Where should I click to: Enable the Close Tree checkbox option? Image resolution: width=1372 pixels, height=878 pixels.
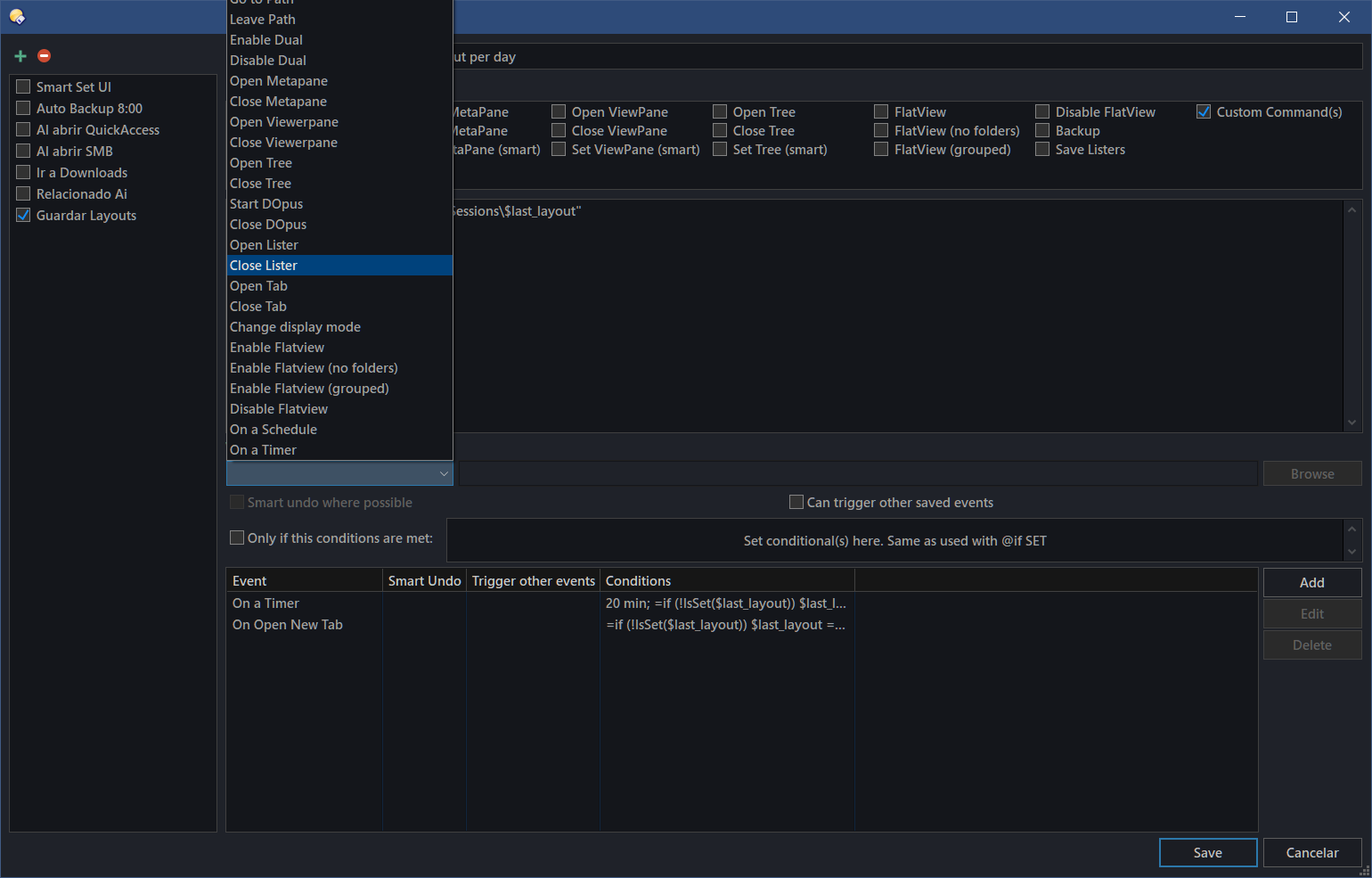point(720,130)
